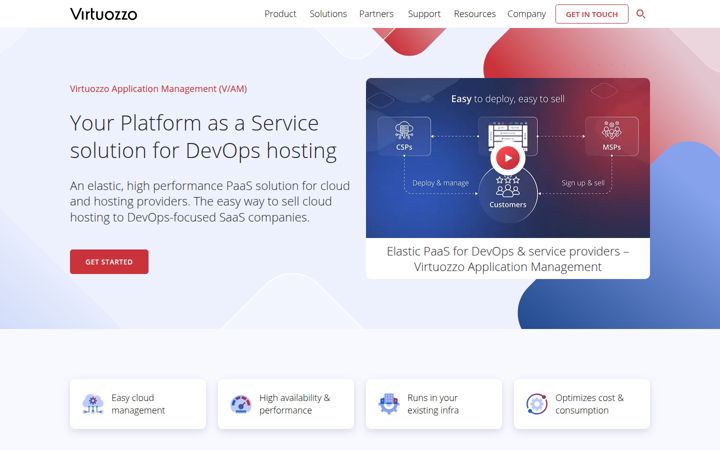The height and width of the screenshot is (450, 720).
Task: Open the Elastic PaaS for DevOps video title
Action: point(507,259)
